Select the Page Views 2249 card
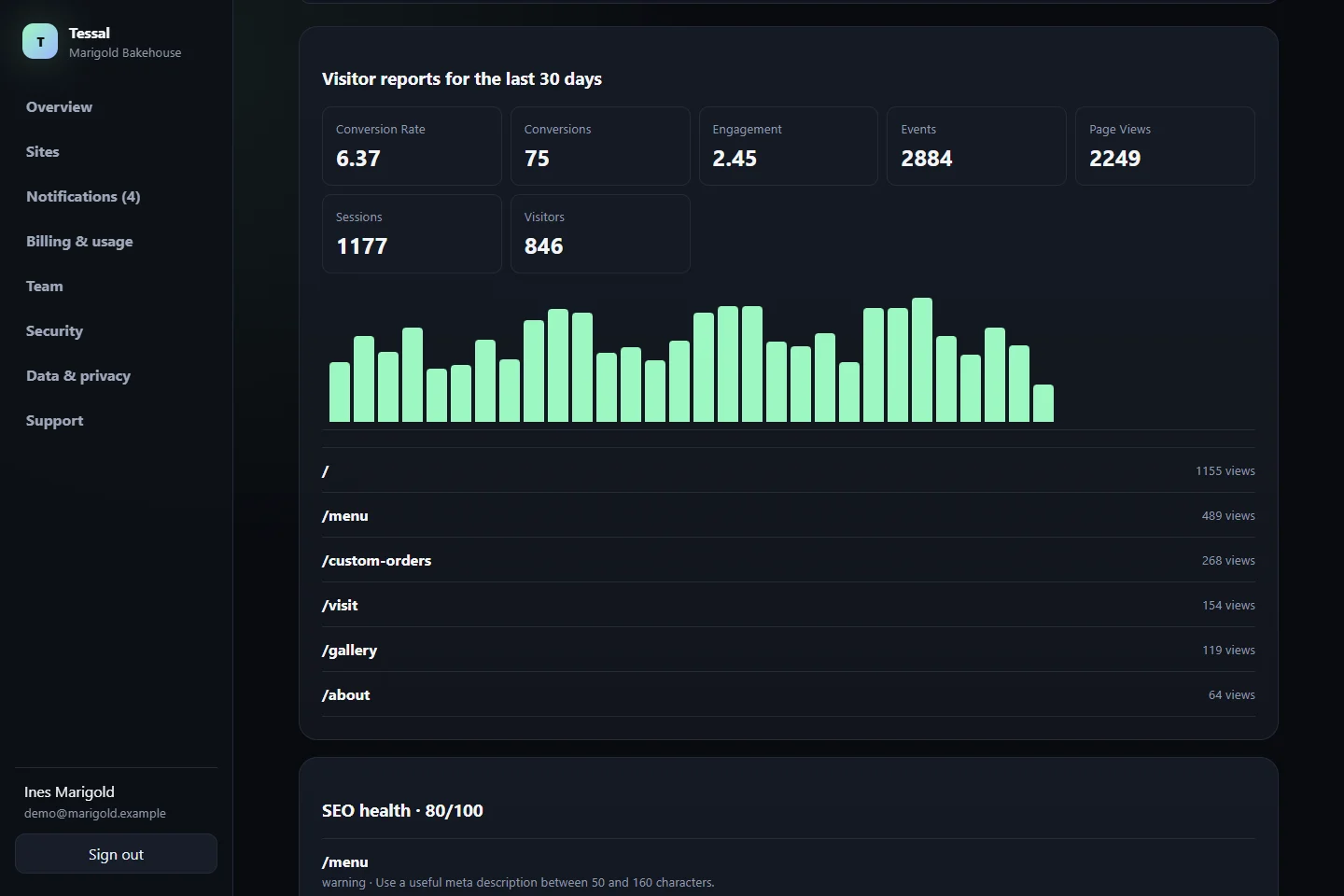This screenshot has width=1344, height=896. point(1165,147)
